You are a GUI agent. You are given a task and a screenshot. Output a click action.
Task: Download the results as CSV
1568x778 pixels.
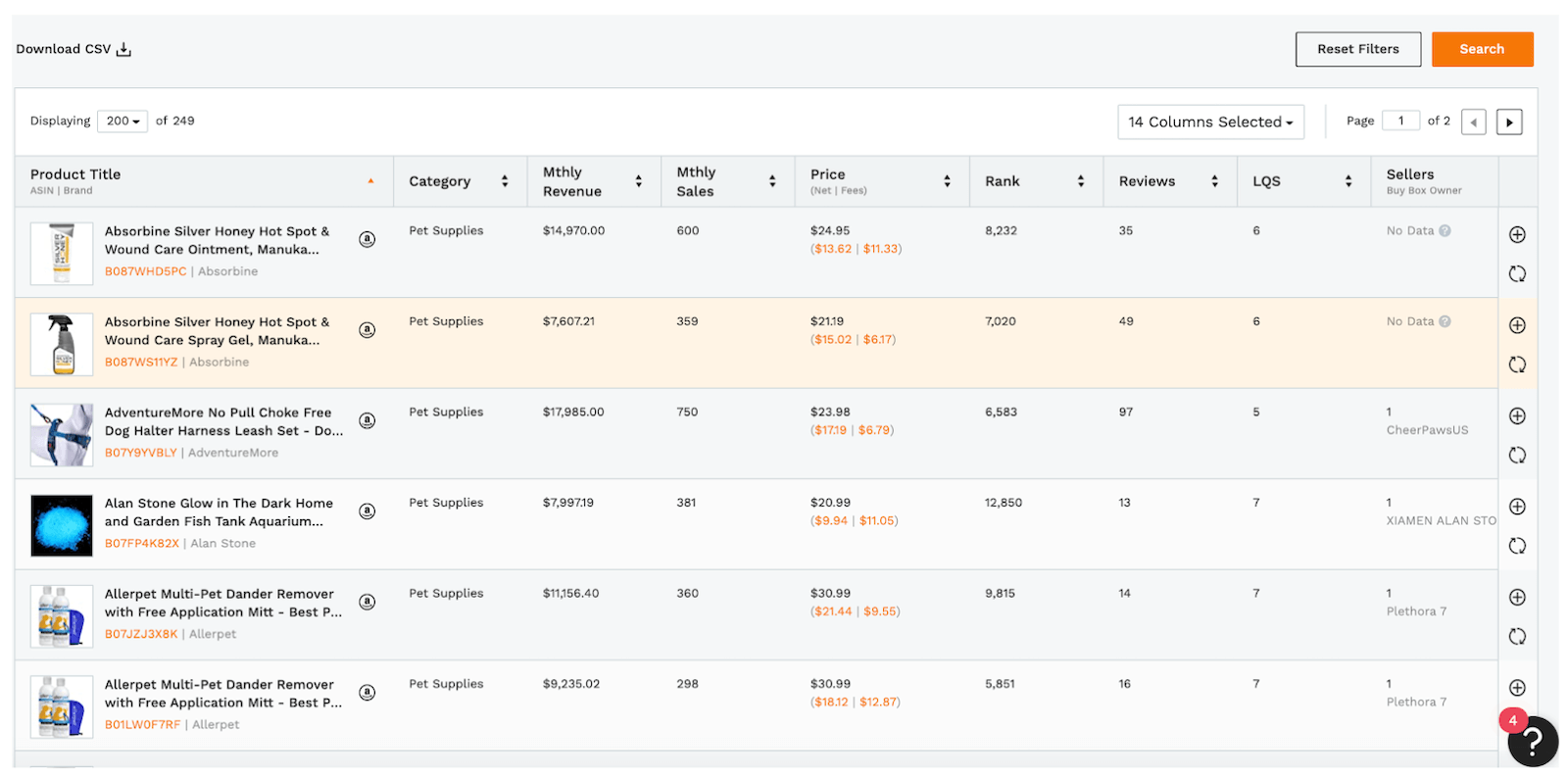(73, 49)
